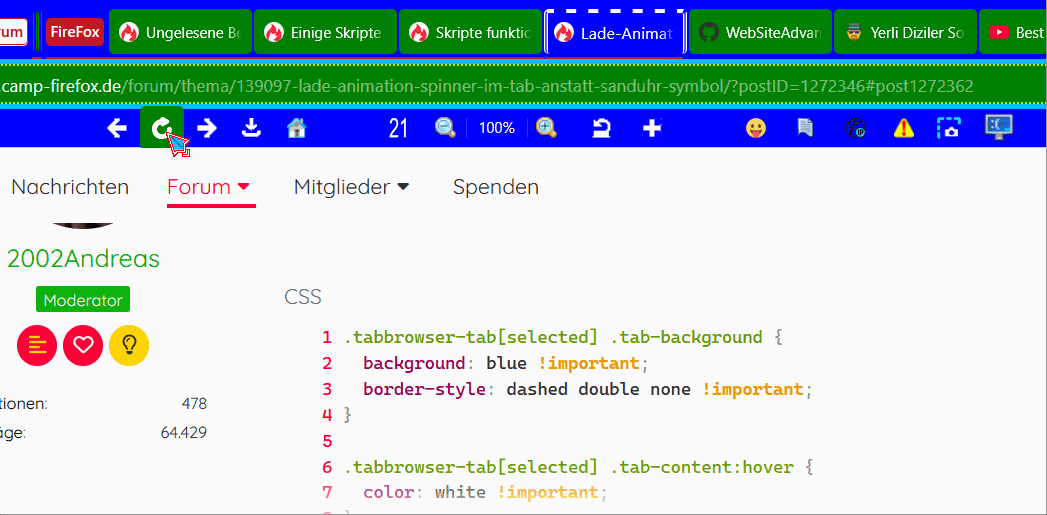The height and width of the screenshot is (515, 1047).
Task: Click the fire favicon on Ungelesene tab
Action: (129, 32)
